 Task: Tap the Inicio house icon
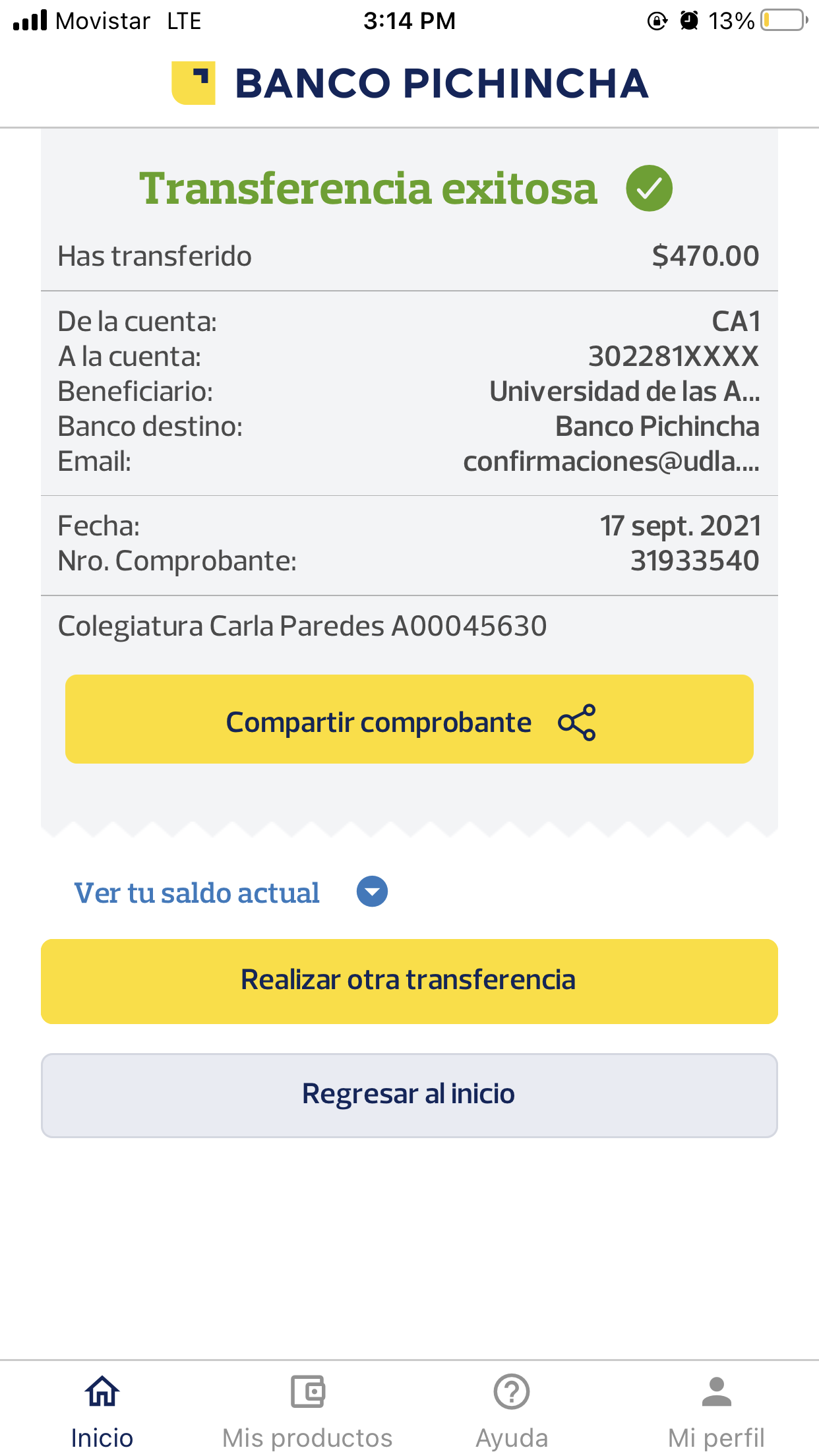pos(102,1391)
